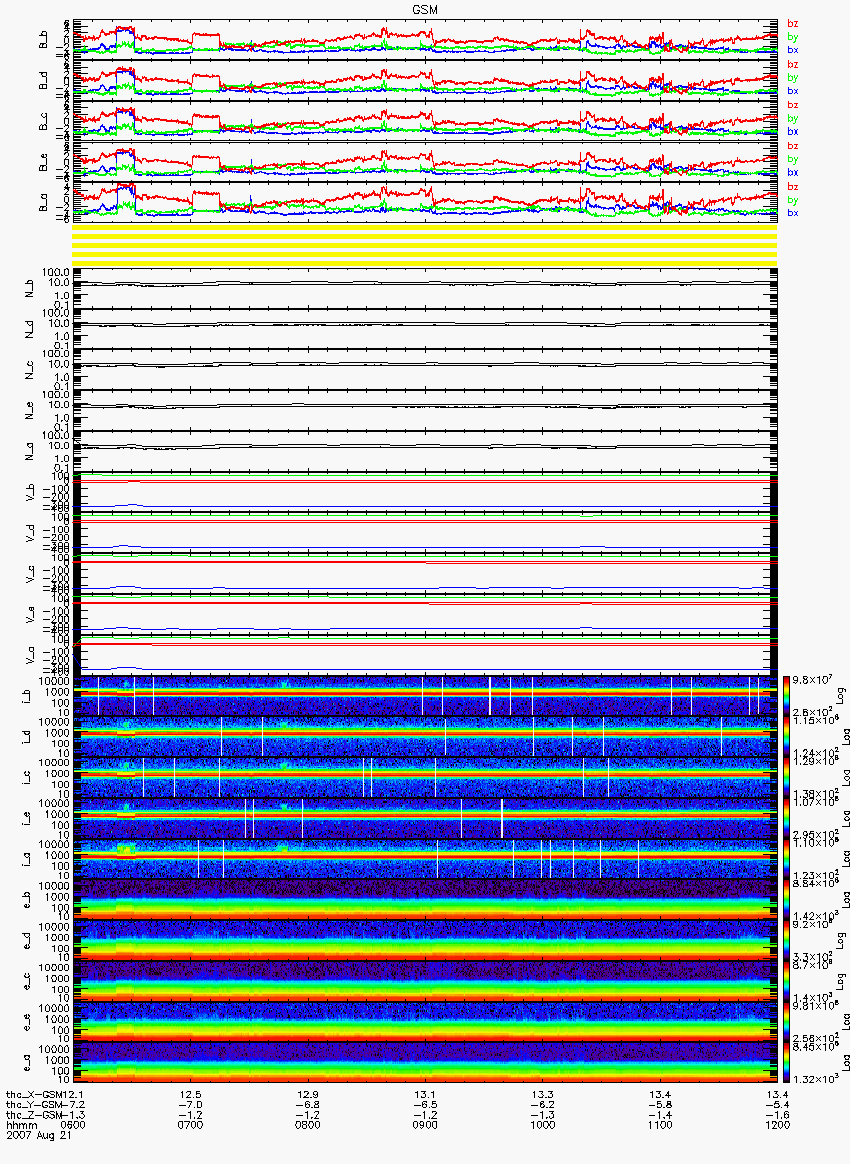This screenshot has height=1164, width=850.
Task: Click the "12.5" X-GSM position value
Action: pyautogui.click(x=191, y=1095)
